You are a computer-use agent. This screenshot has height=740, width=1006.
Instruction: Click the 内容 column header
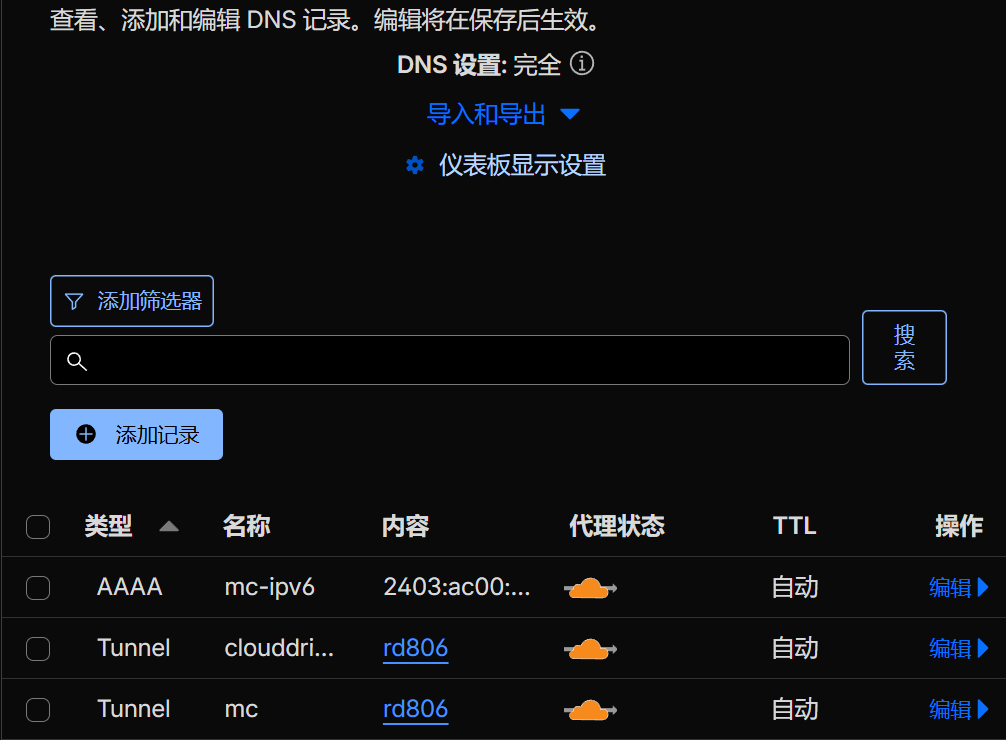[405, 526]
